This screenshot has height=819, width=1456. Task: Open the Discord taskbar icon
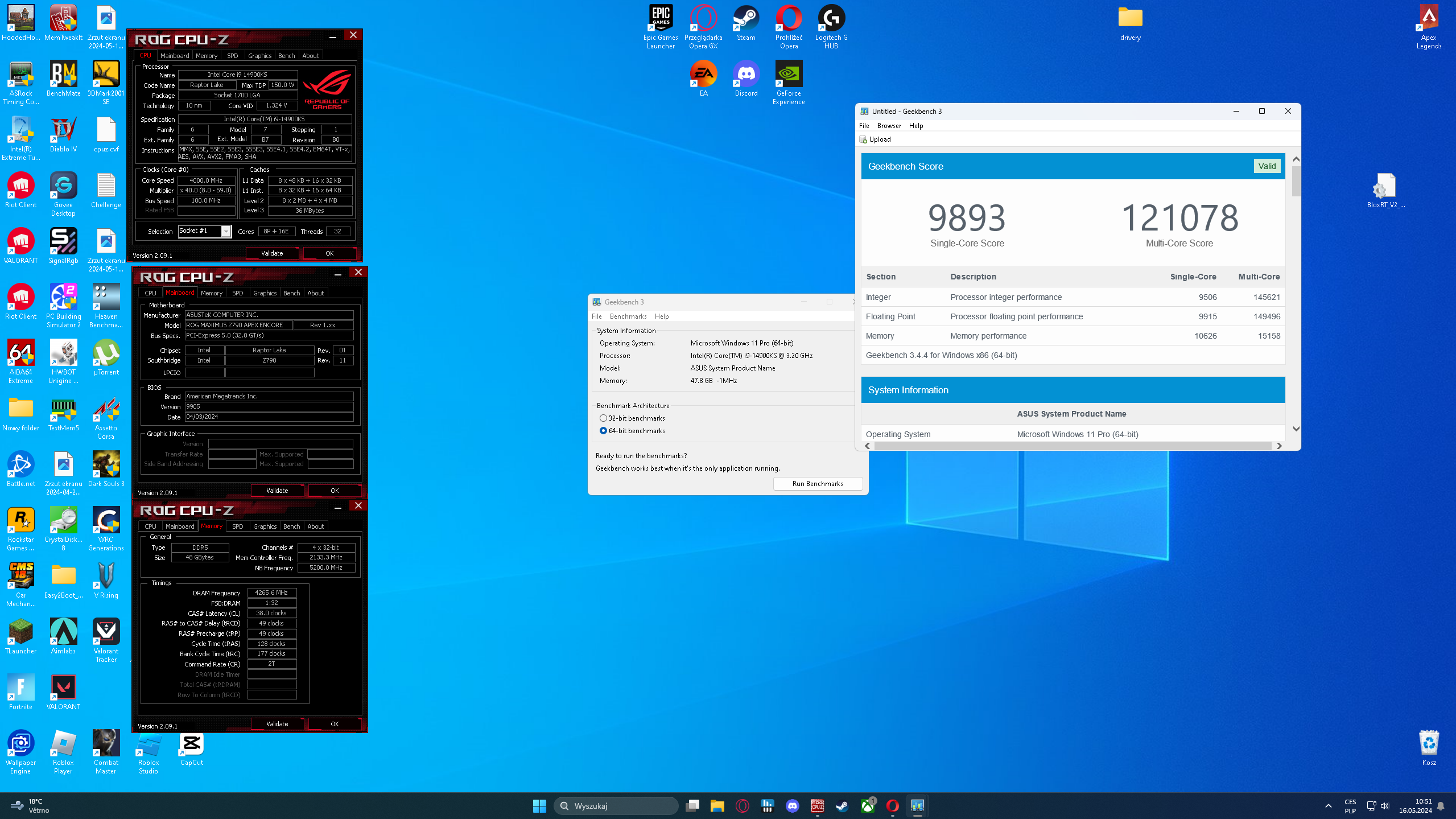tap(792, 805)
